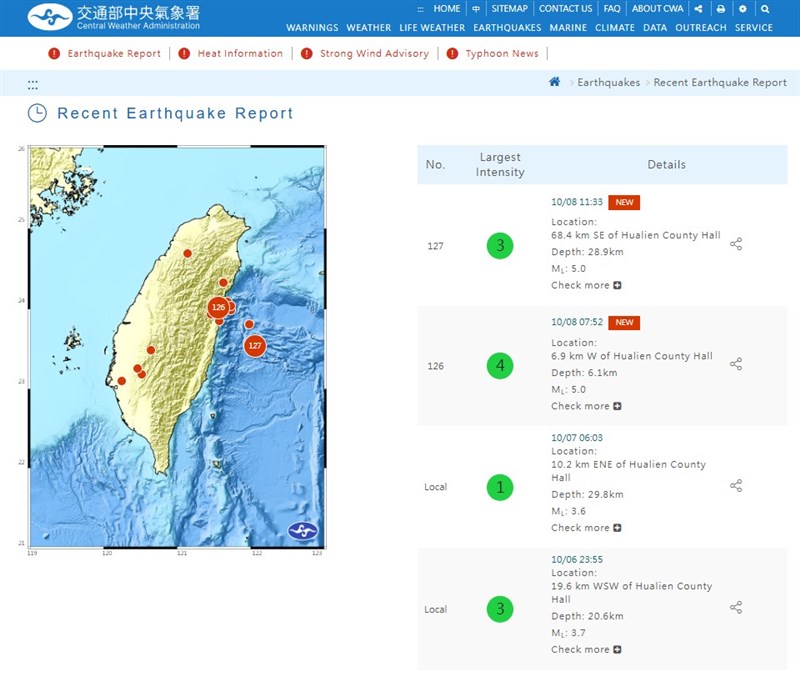The height and width of the screenshot is (676, 800).
Task: Open the EARTHQUAKES menu
Action: click(507, 28)
